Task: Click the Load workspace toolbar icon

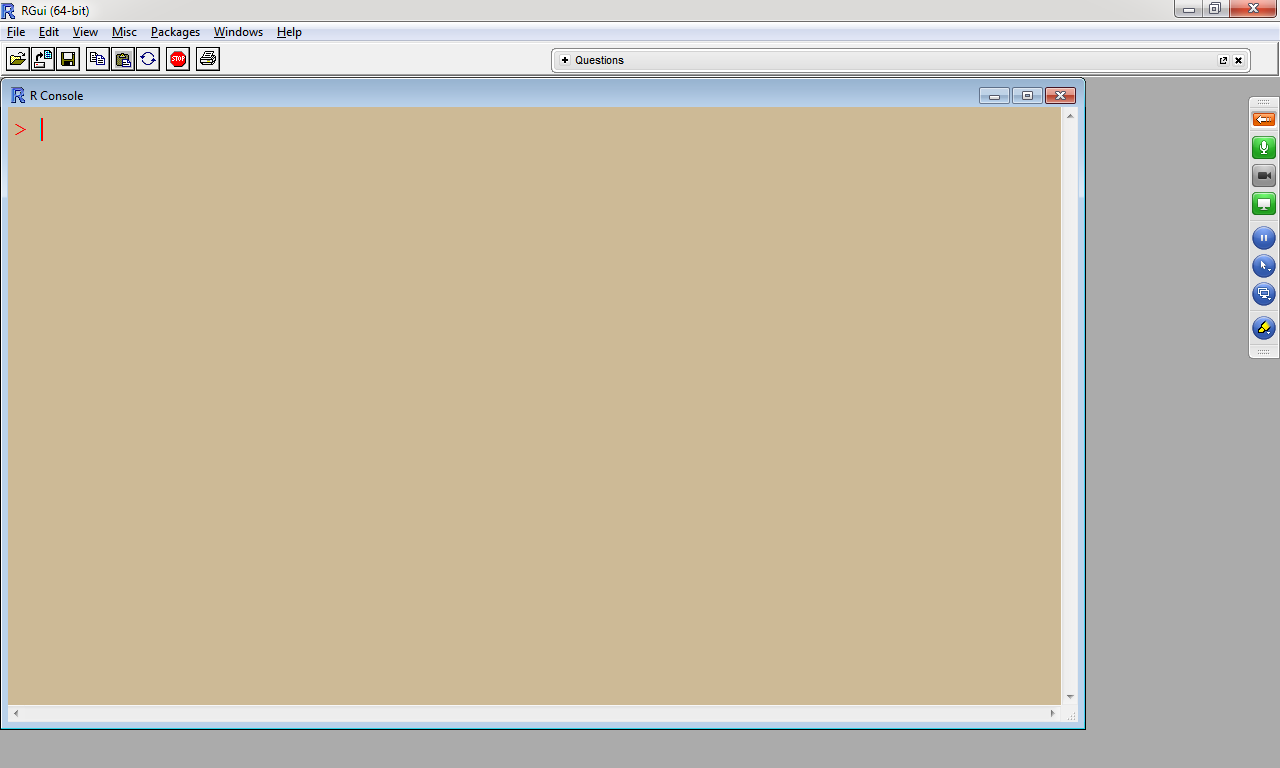Action: pyautogui.click(x=43, y=59)
